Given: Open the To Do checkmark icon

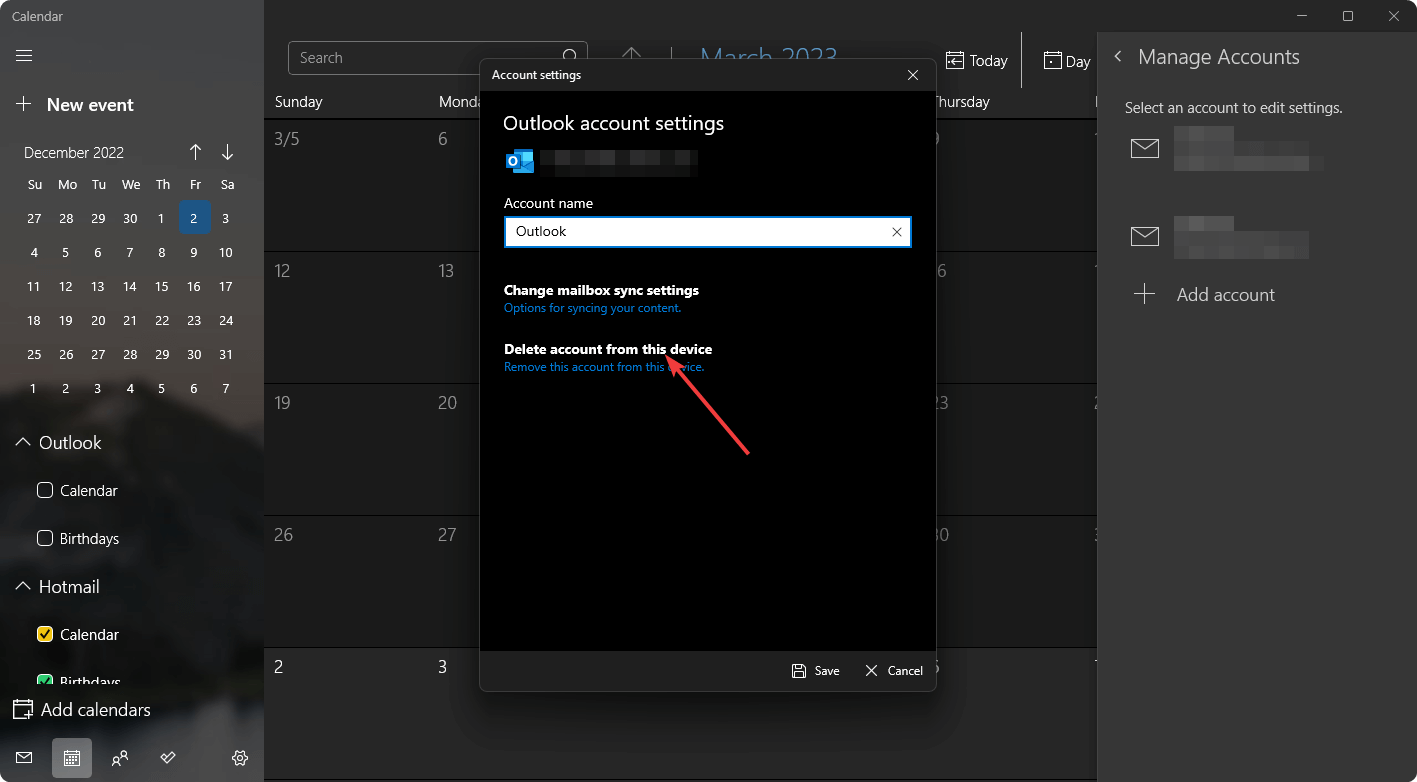Looking at the screenshot, I should (168, 758).
